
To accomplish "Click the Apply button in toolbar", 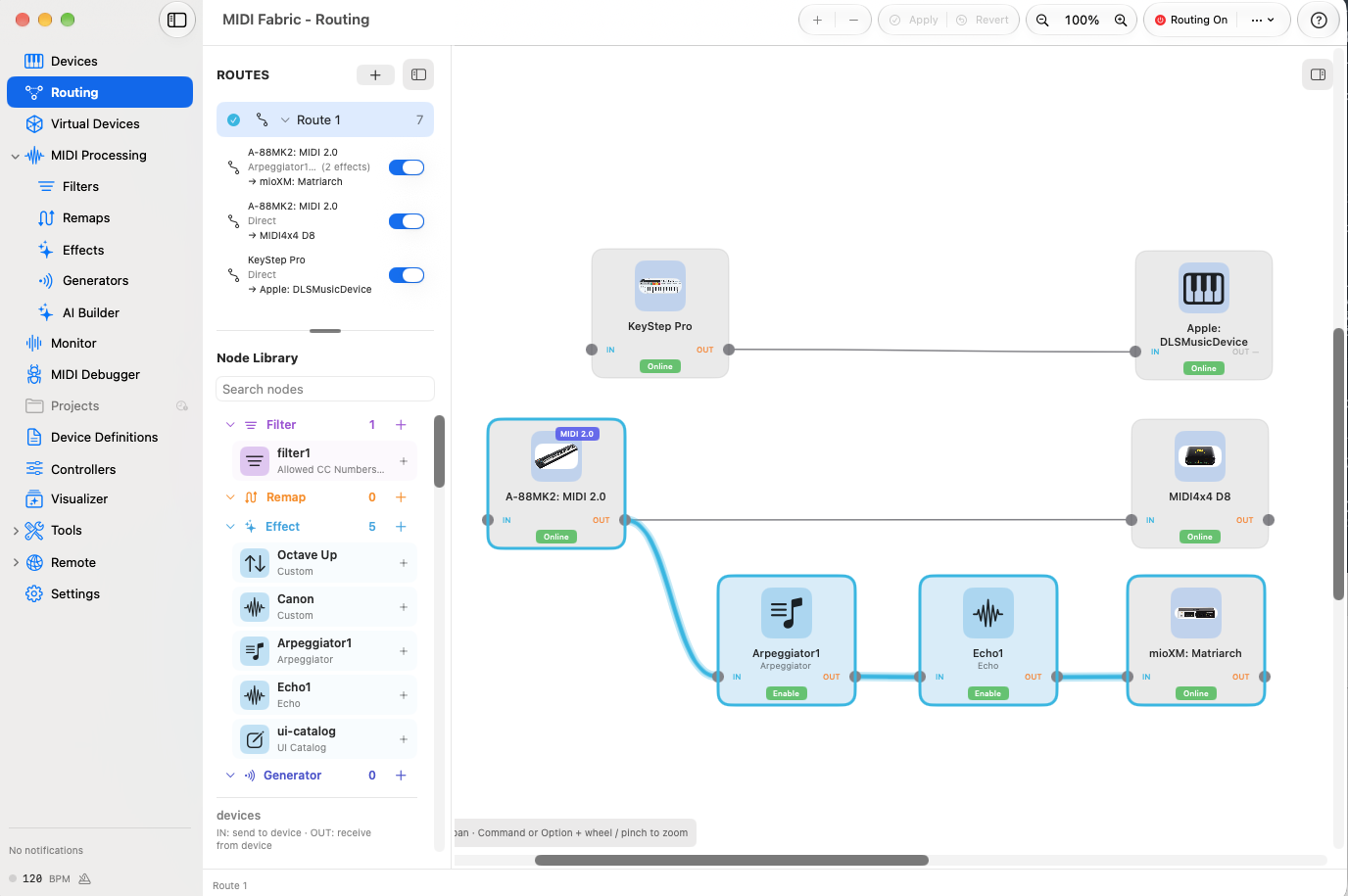I will pyautogui.click(x=913, y=20).
